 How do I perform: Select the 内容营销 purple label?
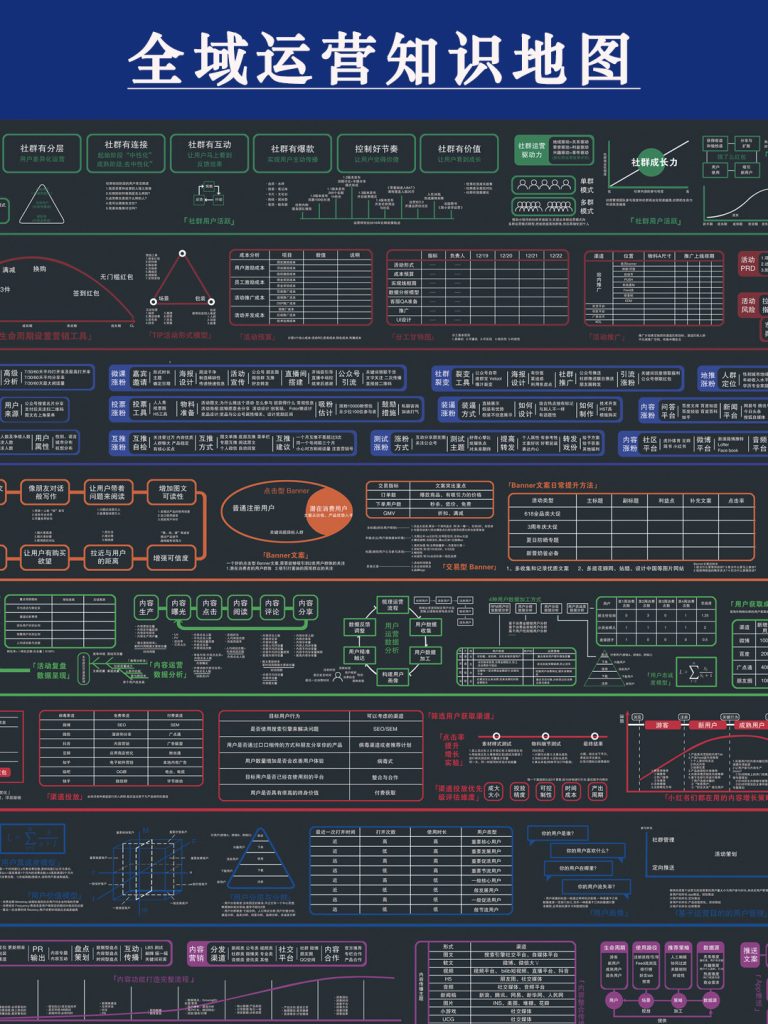(x=196, y=952)
